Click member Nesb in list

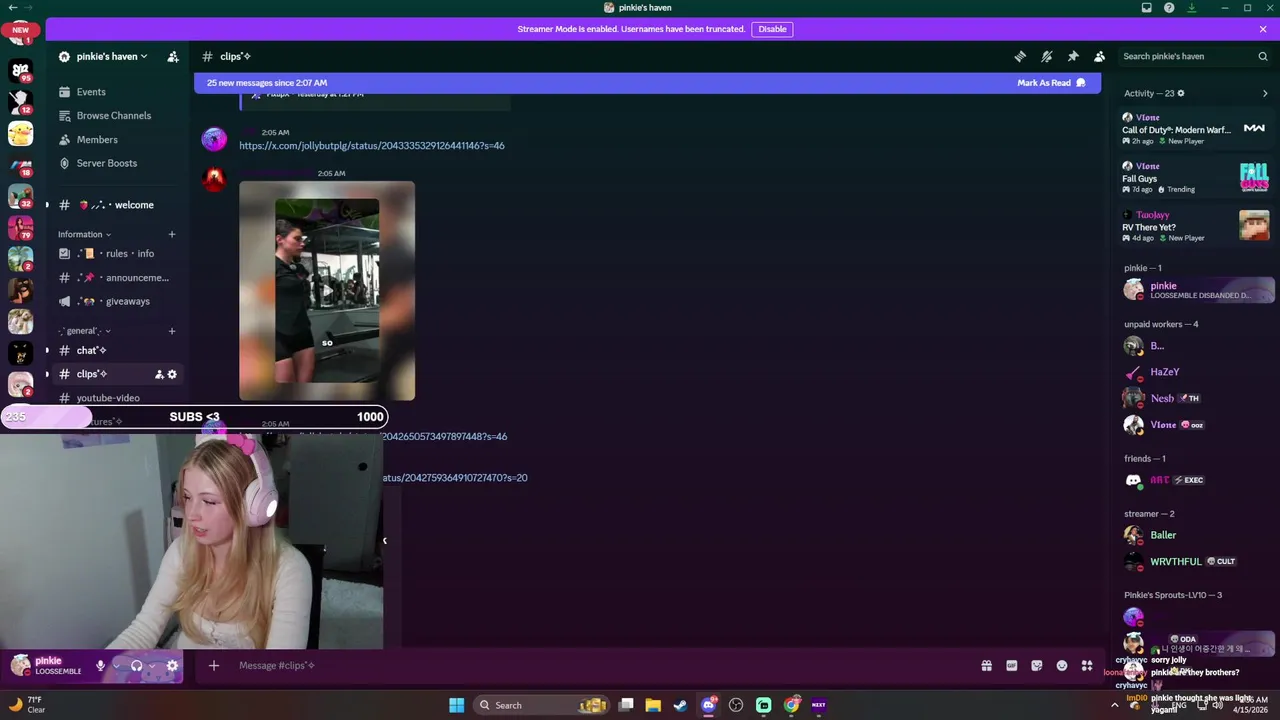pyautogui.click(x=1198, y=398)
